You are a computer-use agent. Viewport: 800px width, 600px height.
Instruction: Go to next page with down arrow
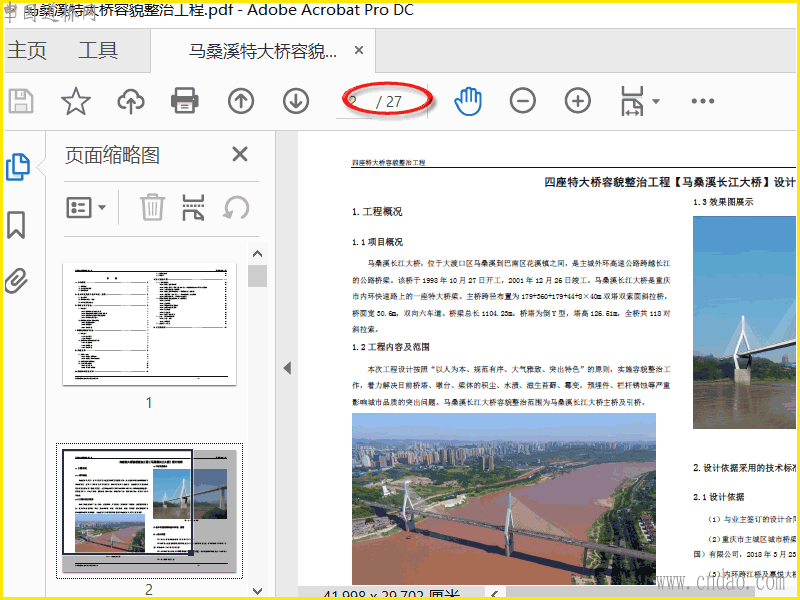[295, 101]
